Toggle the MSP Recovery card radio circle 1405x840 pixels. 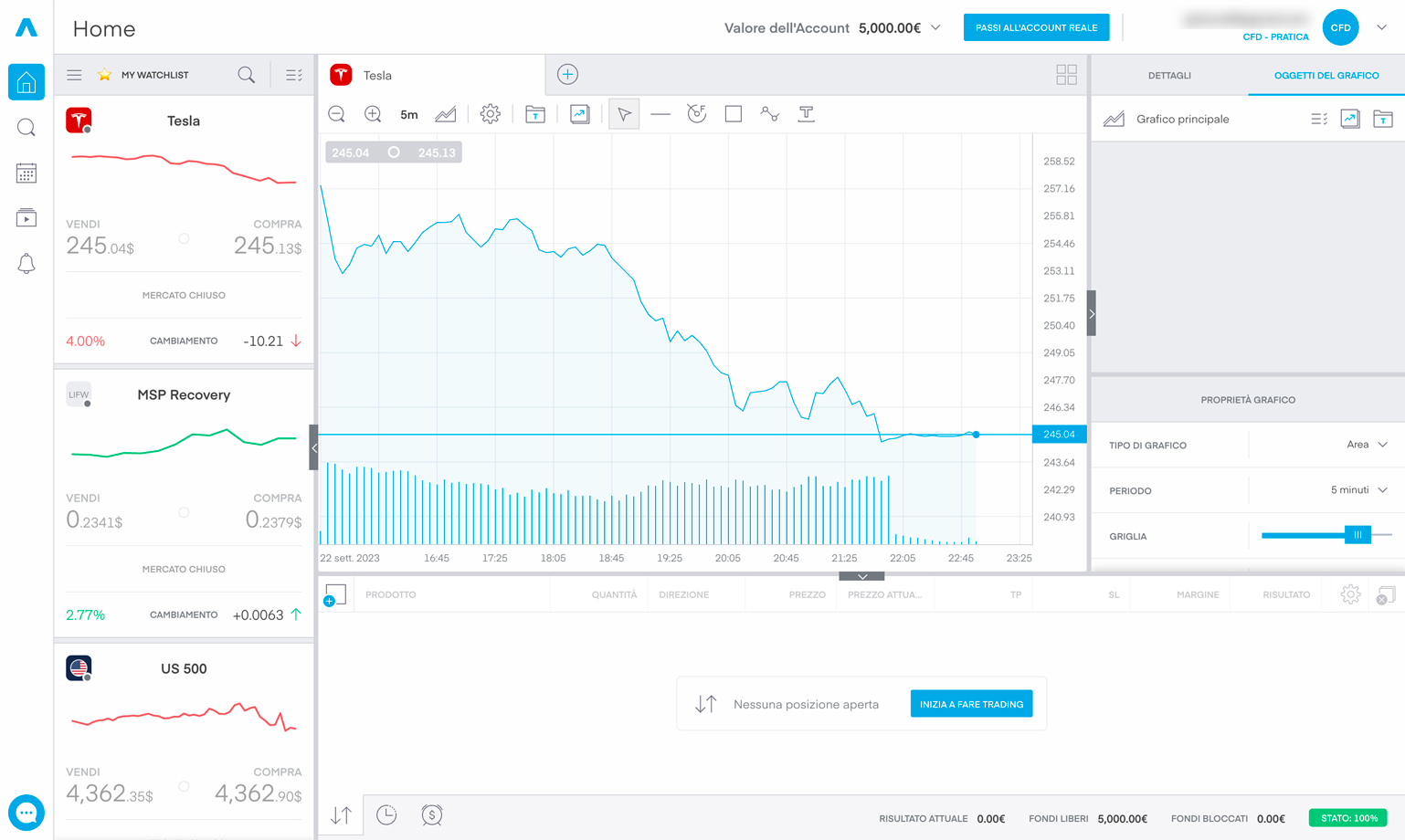(x=184, y=512)
